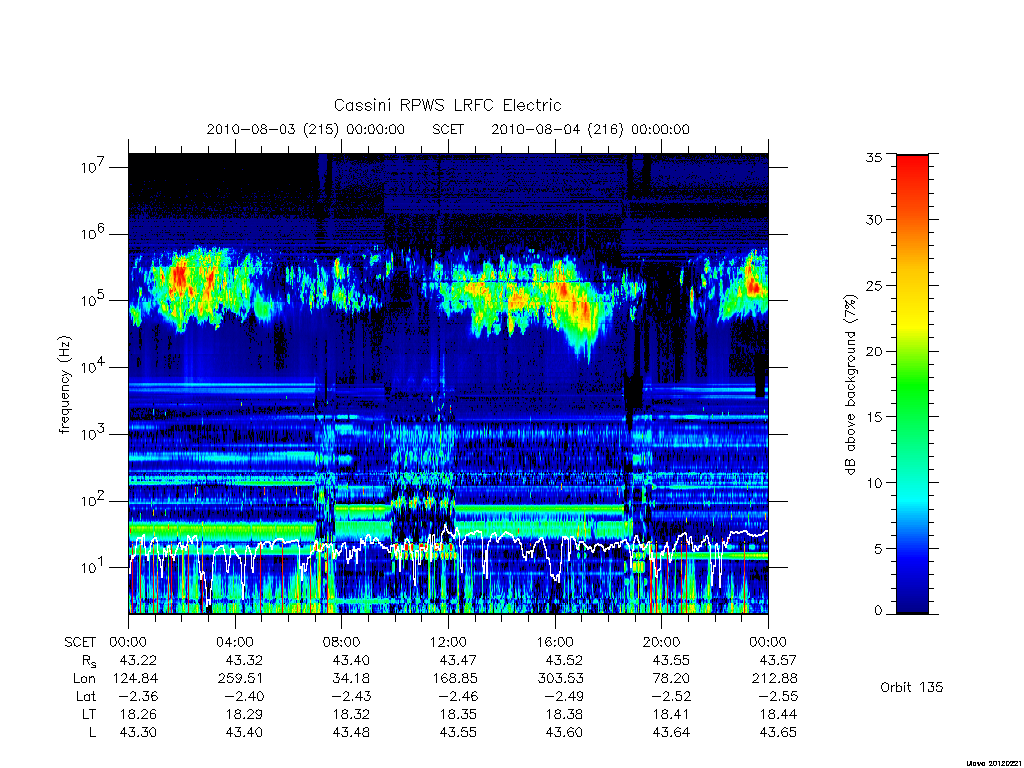Click the plot title Cassini RPWS LRFC Electric
This screenshot has width=1024, height=768.
coord(447,105)
